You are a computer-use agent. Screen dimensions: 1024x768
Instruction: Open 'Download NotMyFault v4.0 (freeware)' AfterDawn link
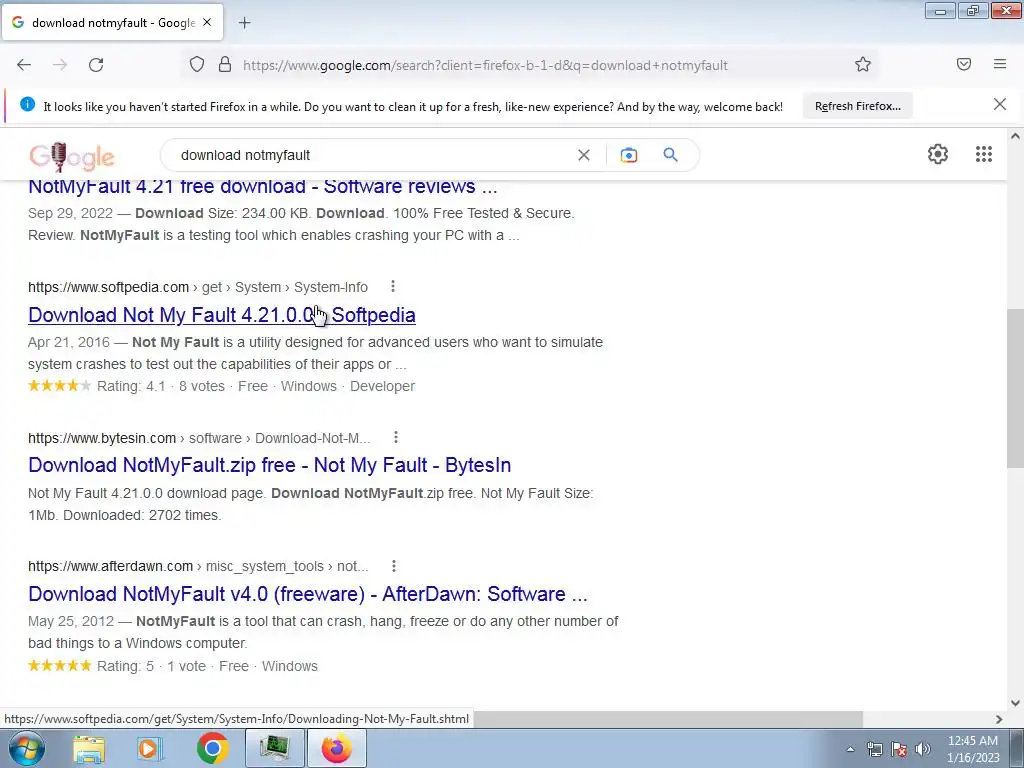pyautogui.click(x=308, y=594)
